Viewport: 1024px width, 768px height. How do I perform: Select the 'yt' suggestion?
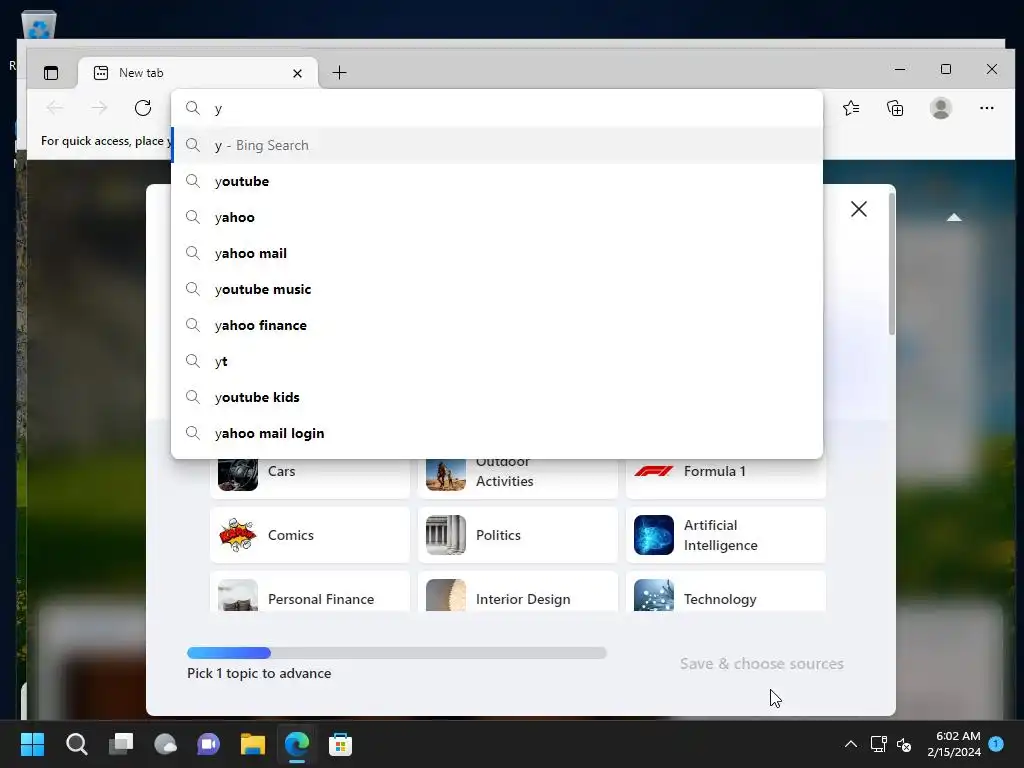tap(497, 360)
